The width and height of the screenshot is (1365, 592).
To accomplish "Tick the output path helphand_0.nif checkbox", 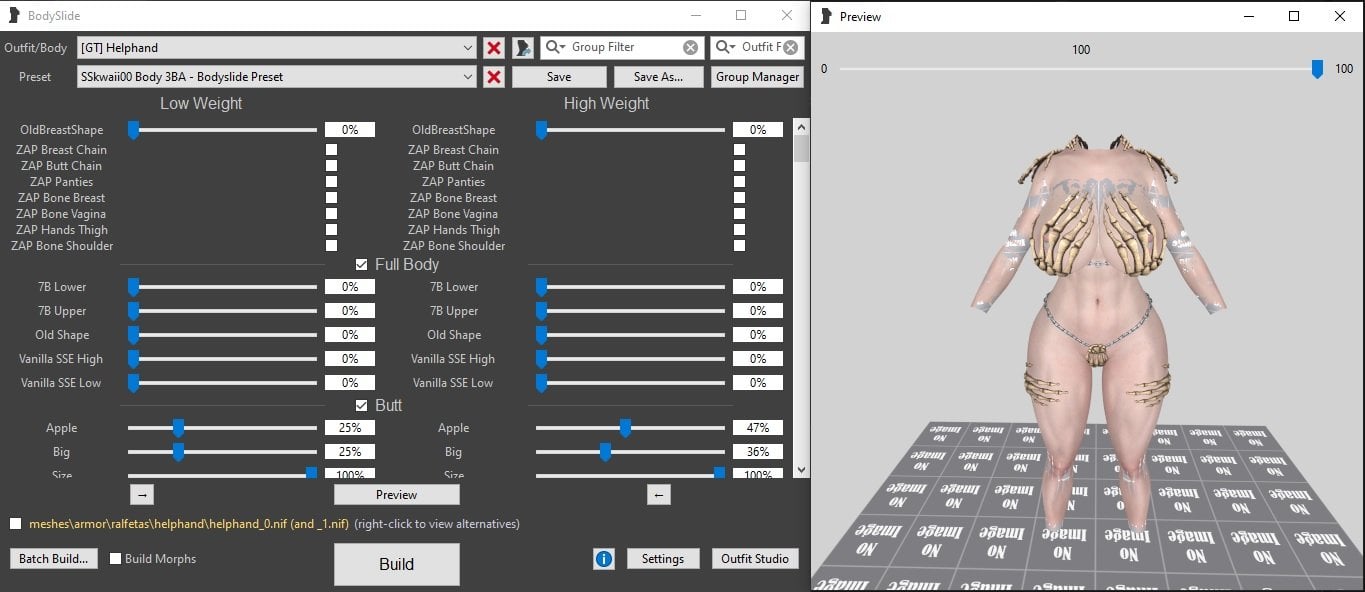I will pyautogui.click(x=15, y=524).
